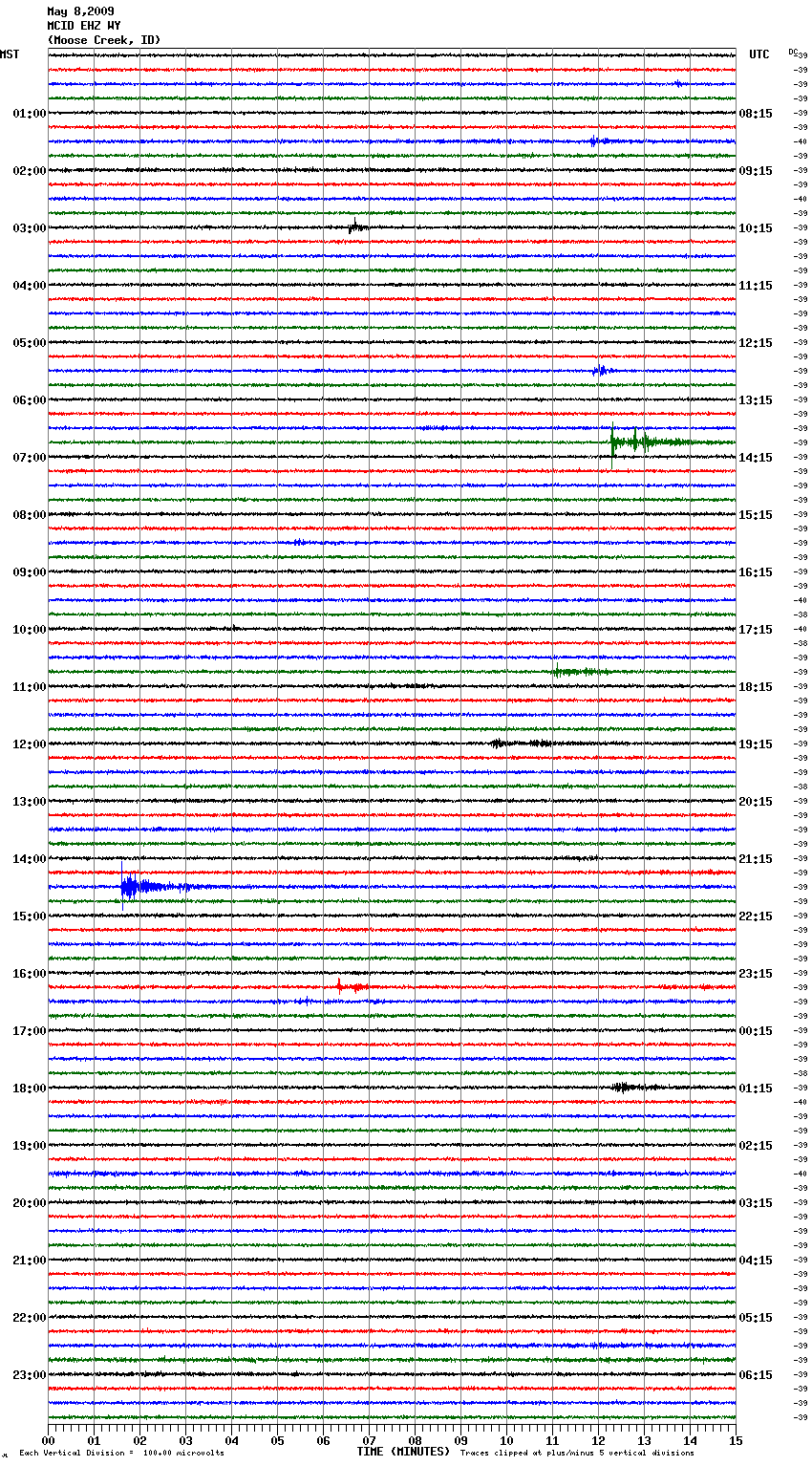The height and width of the screenshot is (1466, 812).
Task: Click the Traces clipped at plus/minus footnote
Action: coord(577,1453)
